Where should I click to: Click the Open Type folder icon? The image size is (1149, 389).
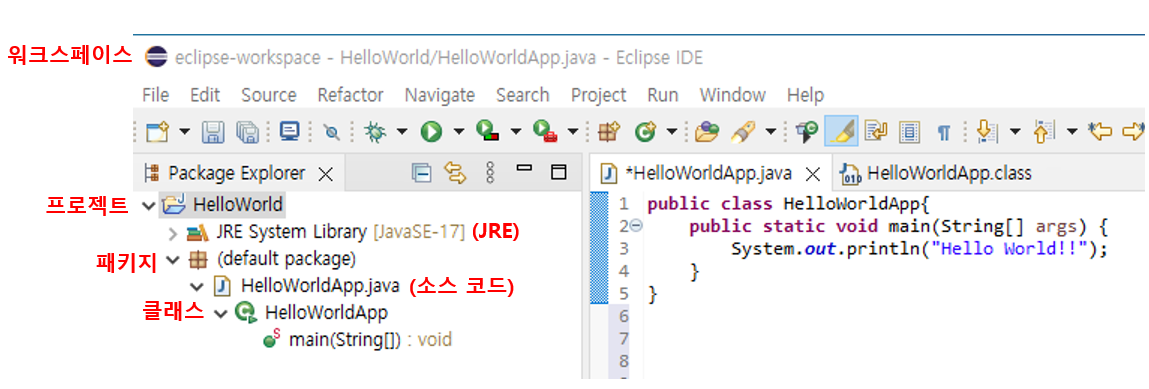click(707, 132)
